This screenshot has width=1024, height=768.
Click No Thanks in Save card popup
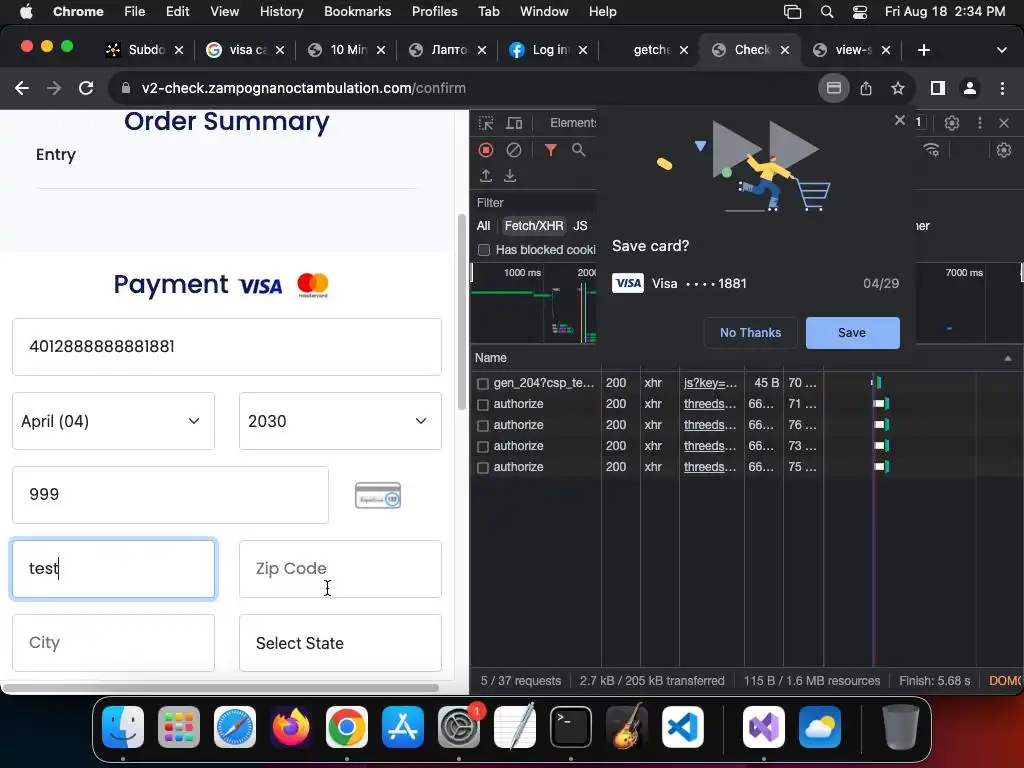click(x=750, y=333)
